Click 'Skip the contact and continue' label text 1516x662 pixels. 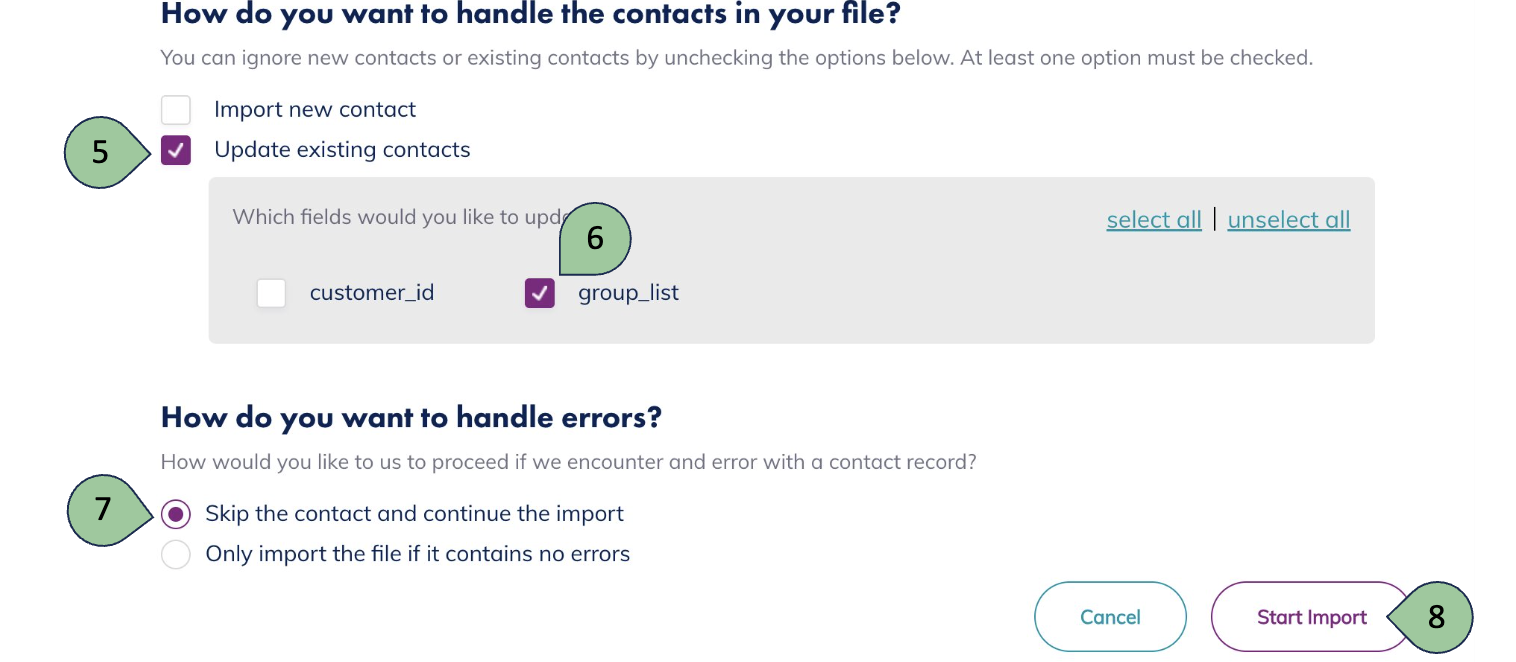(414, 514)
